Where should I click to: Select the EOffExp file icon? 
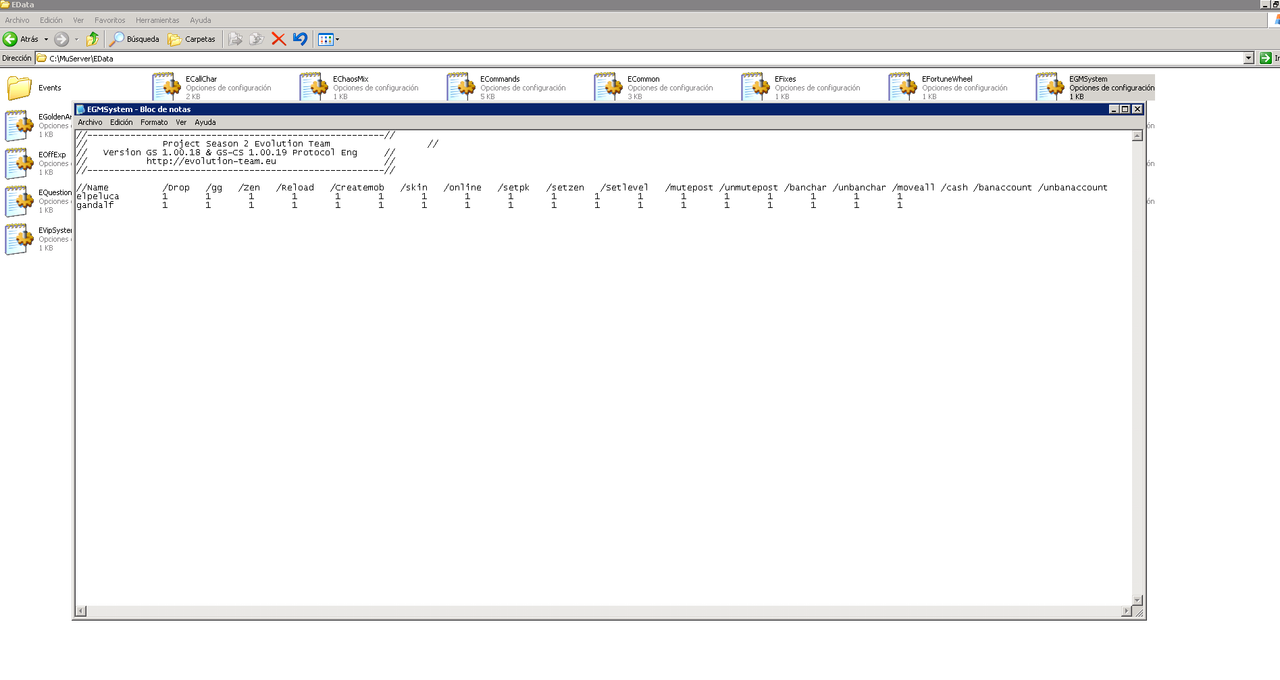point(19,163)
